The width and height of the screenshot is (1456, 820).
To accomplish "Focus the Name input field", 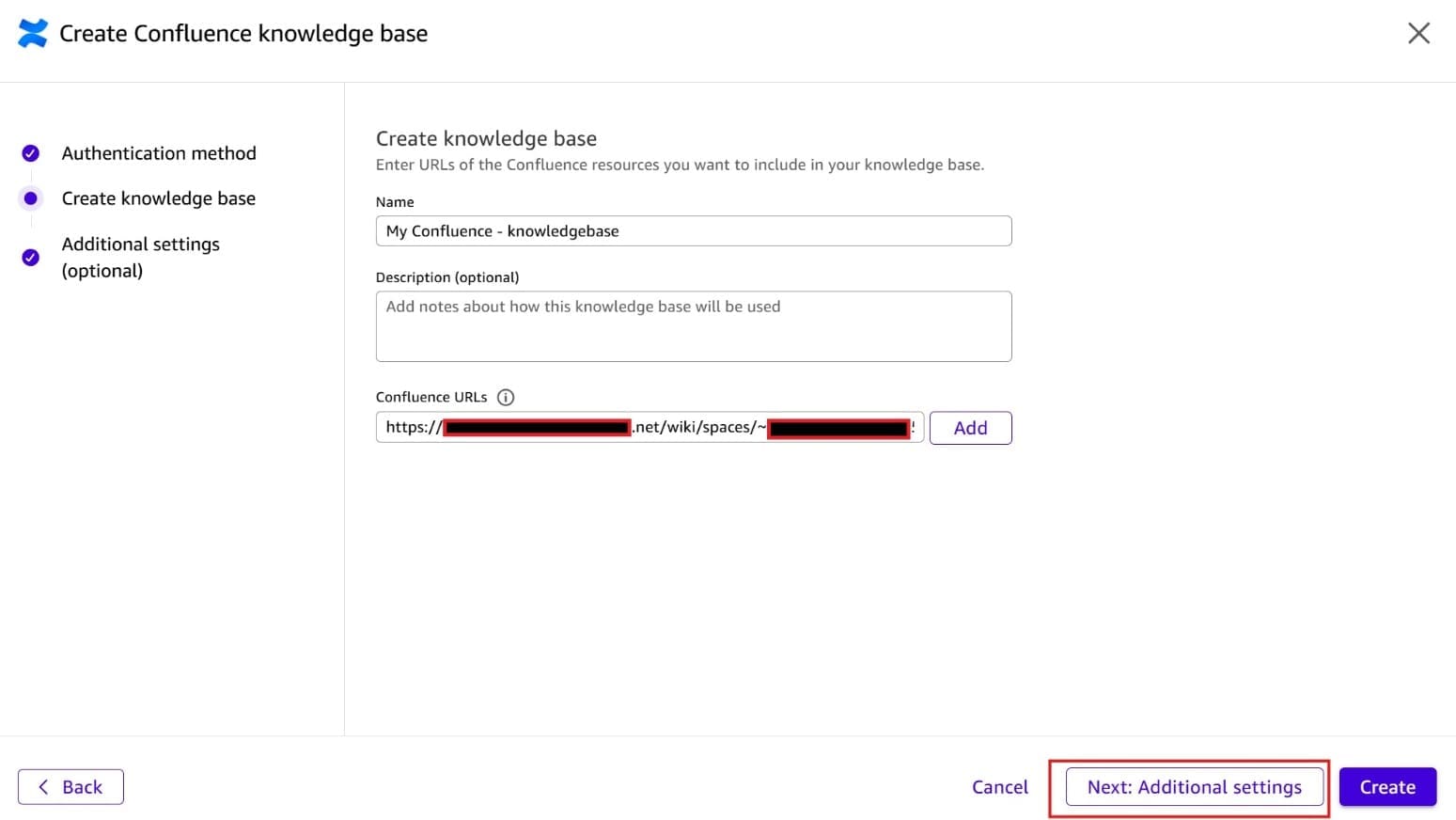I will pos(694,231).
